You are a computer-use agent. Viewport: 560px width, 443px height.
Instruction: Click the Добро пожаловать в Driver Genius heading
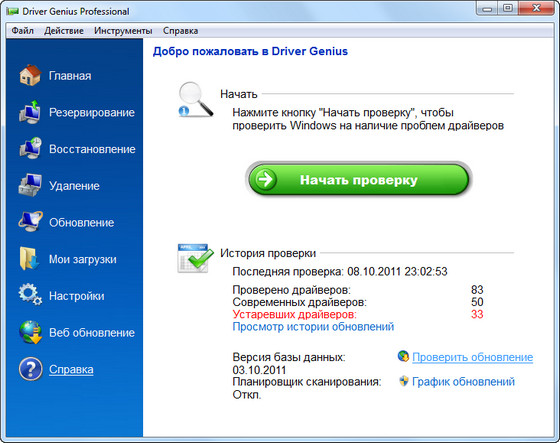tap(250, 51)
